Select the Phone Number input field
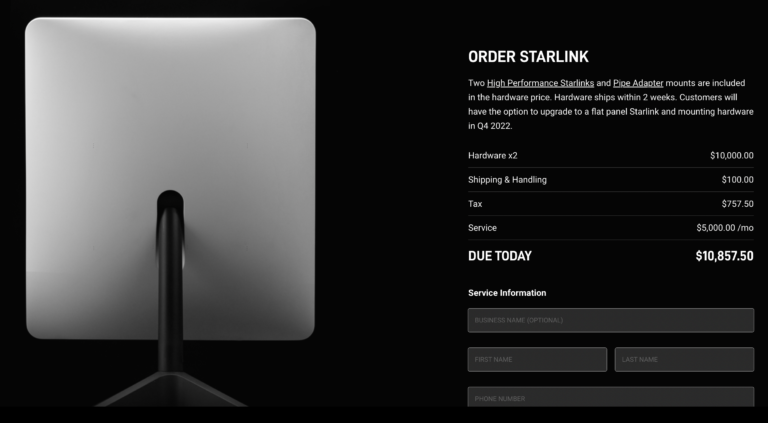The image size is (768, 423). click(611, 397)
